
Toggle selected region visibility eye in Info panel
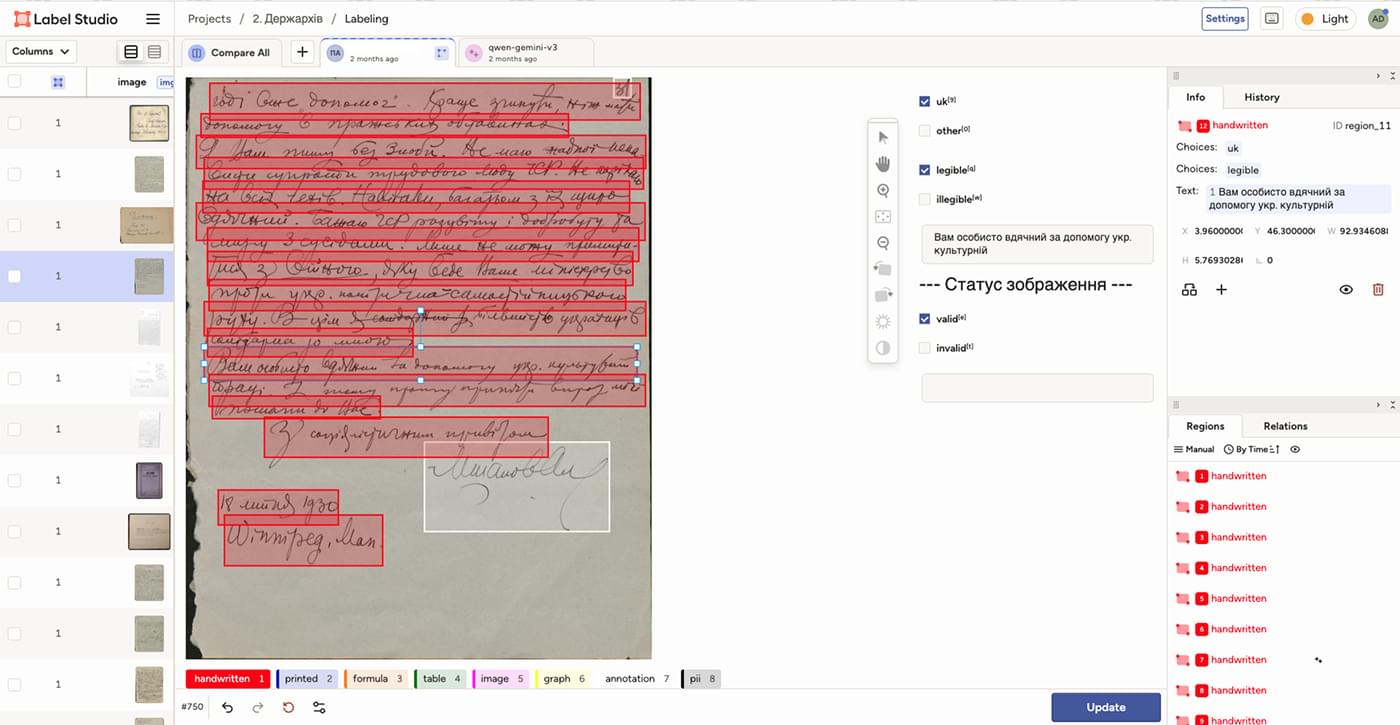coord(1346,290)
